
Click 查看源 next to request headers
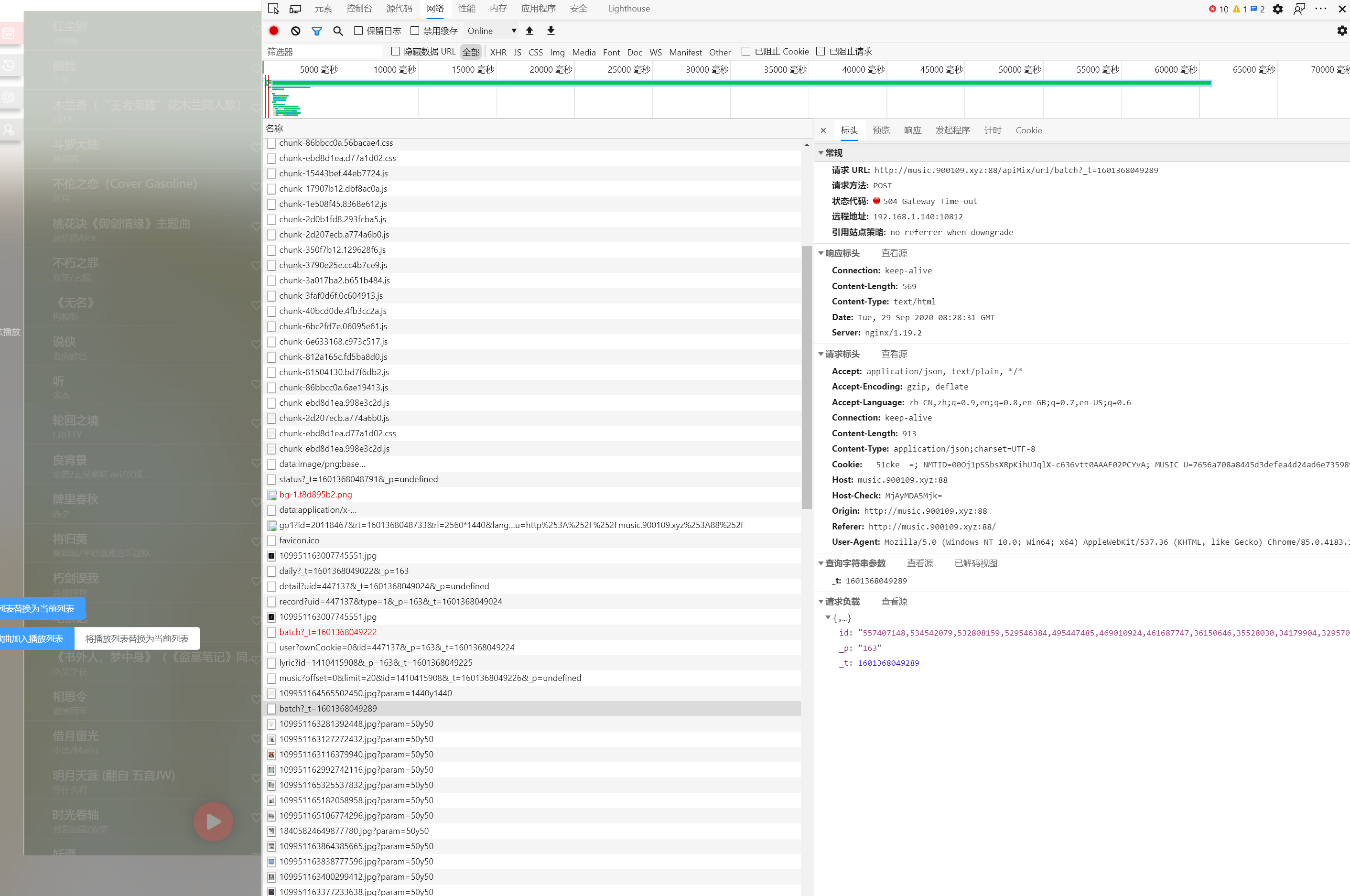pyautogui.click(x=894, y=354)
